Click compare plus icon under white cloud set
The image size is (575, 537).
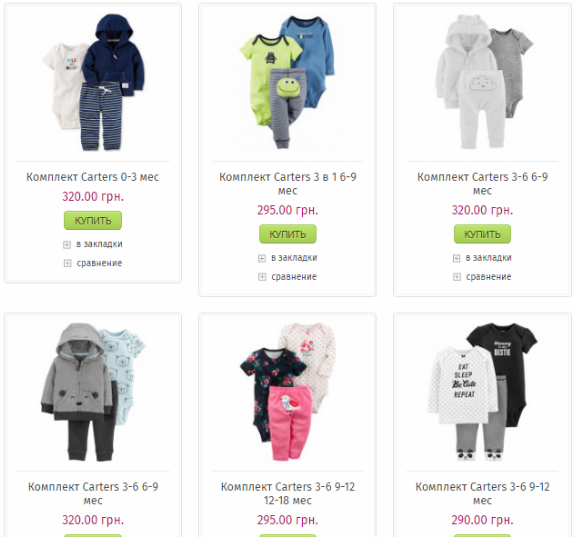(457, 277)
